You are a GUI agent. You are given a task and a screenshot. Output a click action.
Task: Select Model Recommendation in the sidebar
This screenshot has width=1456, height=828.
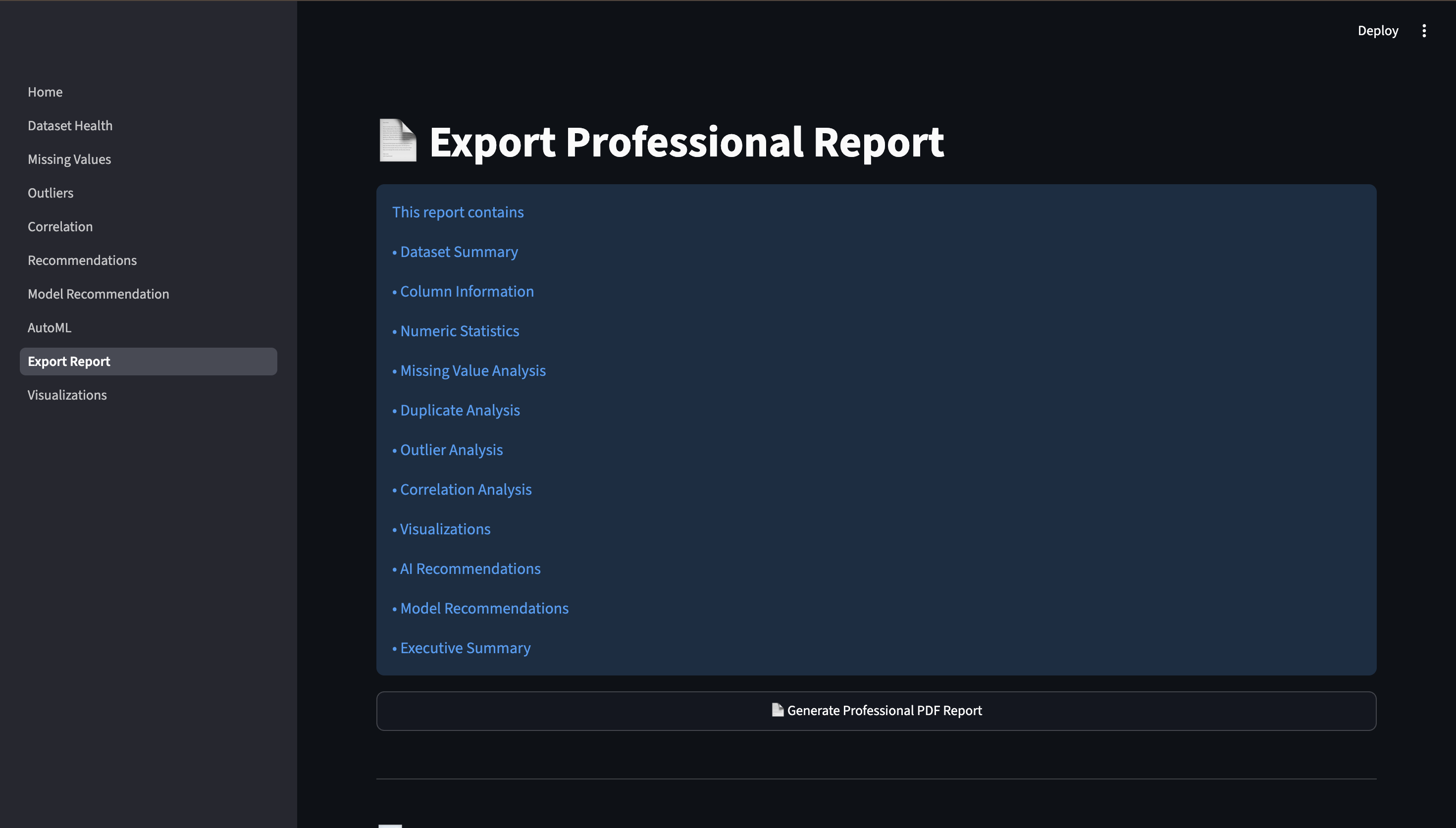click(149, 294)
